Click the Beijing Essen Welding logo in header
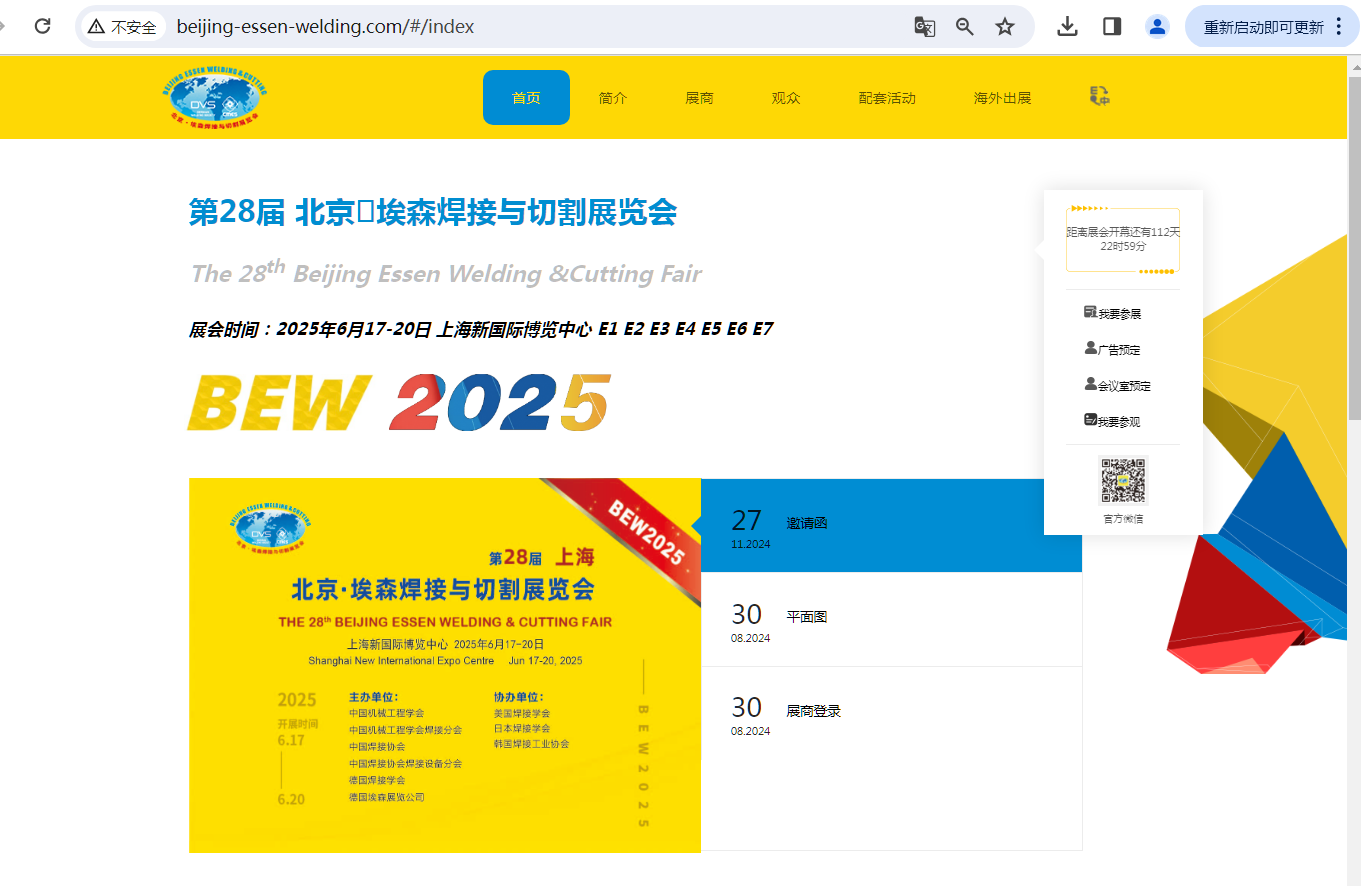Screen dimensions: 1361x886 216,96
